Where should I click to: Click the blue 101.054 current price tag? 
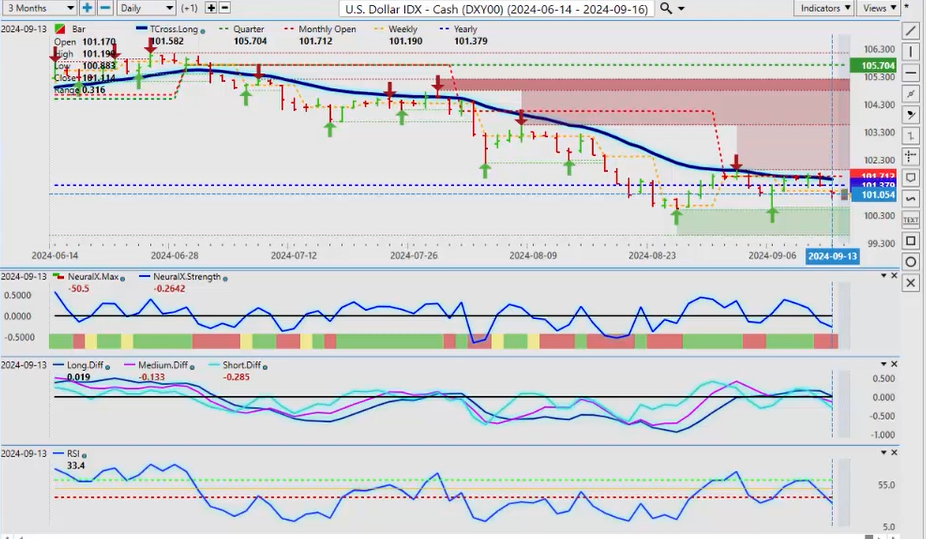point(875,195)
